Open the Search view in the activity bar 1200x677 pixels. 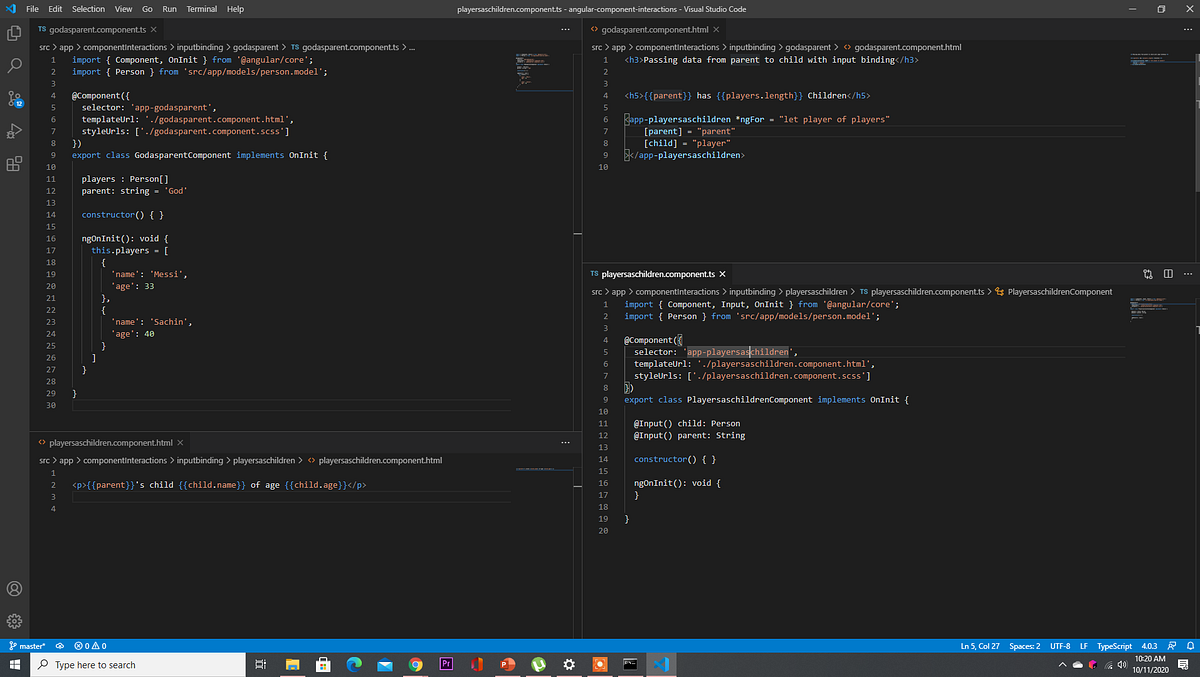(14, 66)
